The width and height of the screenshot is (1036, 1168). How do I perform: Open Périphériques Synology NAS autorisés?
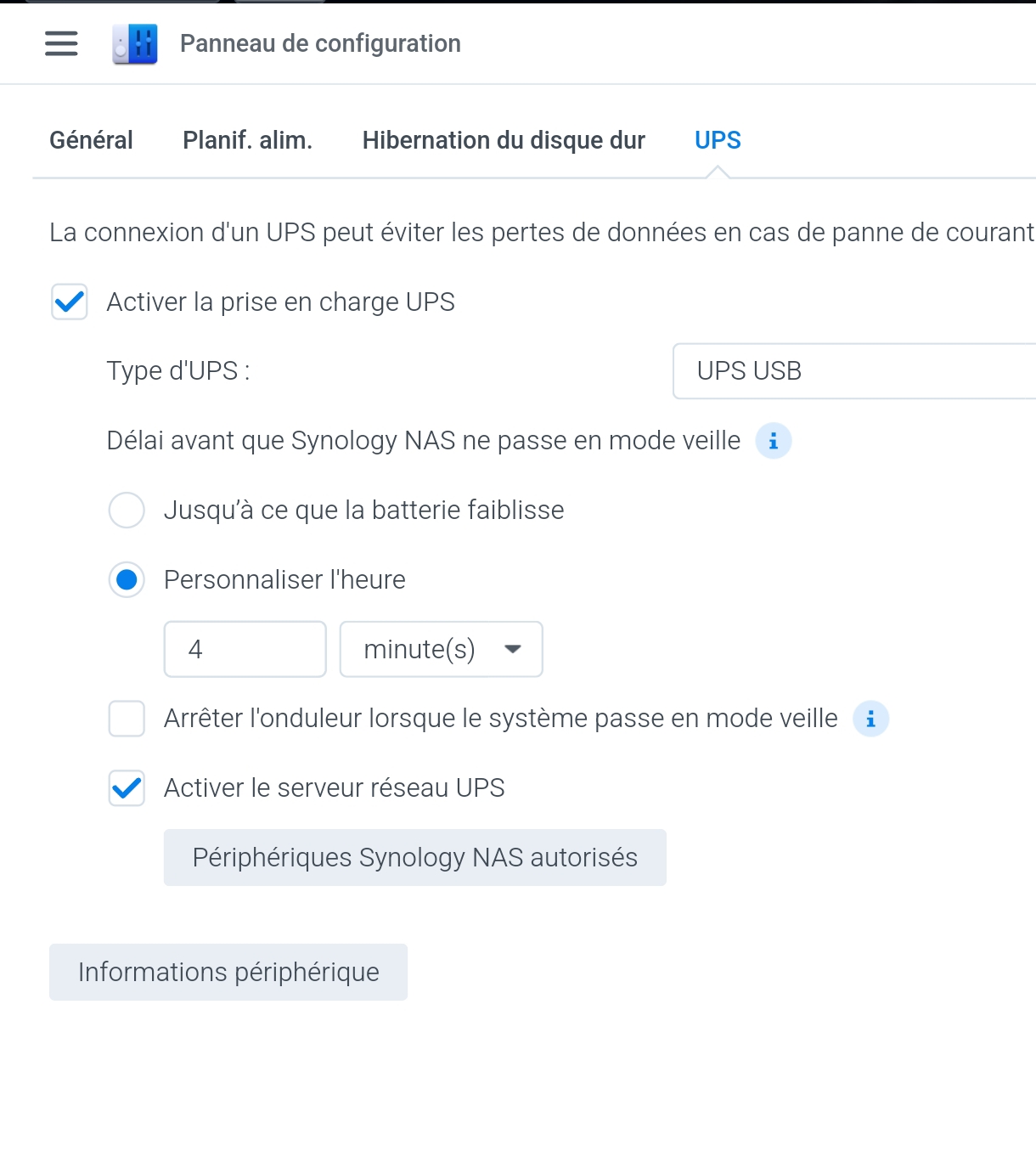[x=415, y=857]
